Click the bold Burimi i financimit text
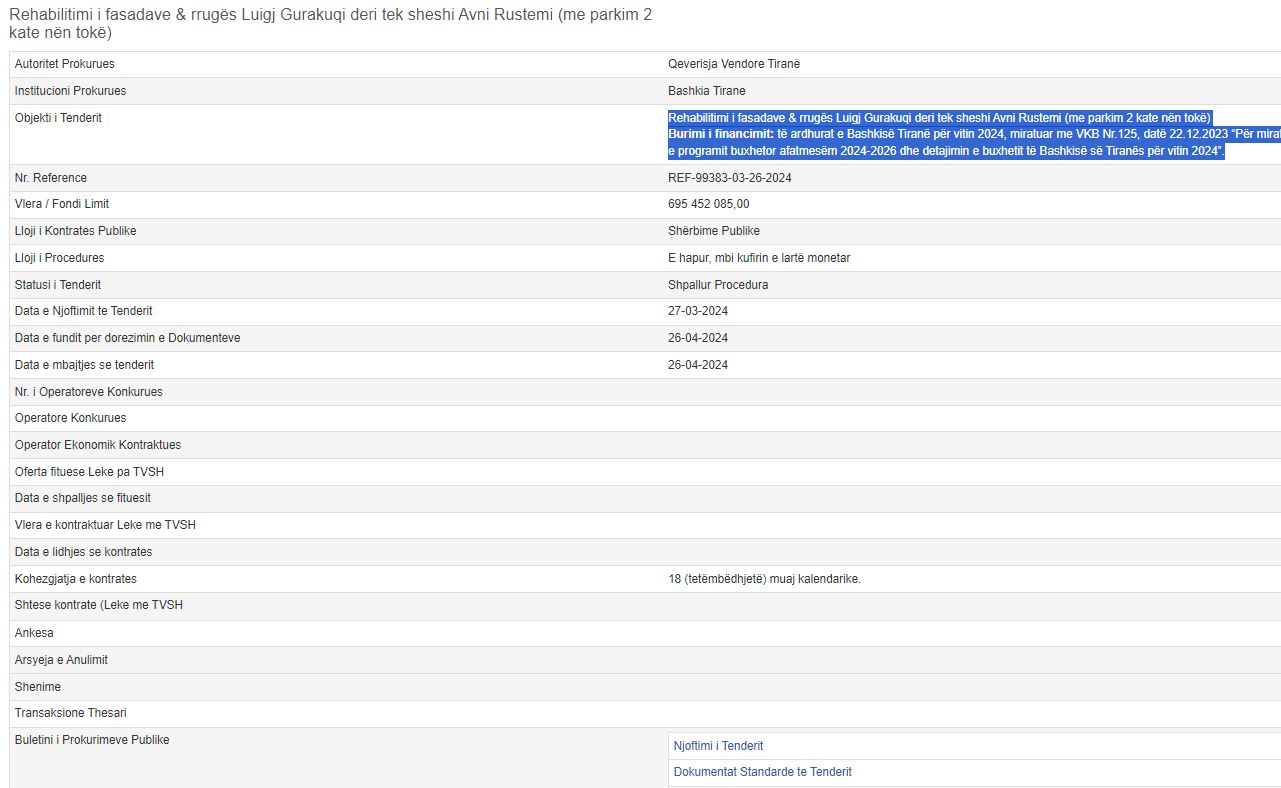The image size is (1281, 788). point(720,134)
